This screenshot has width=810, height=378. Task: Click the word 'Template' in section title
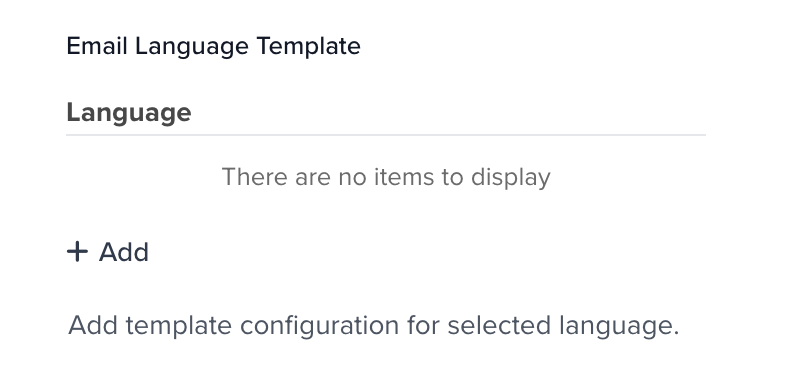click(308, 46)
